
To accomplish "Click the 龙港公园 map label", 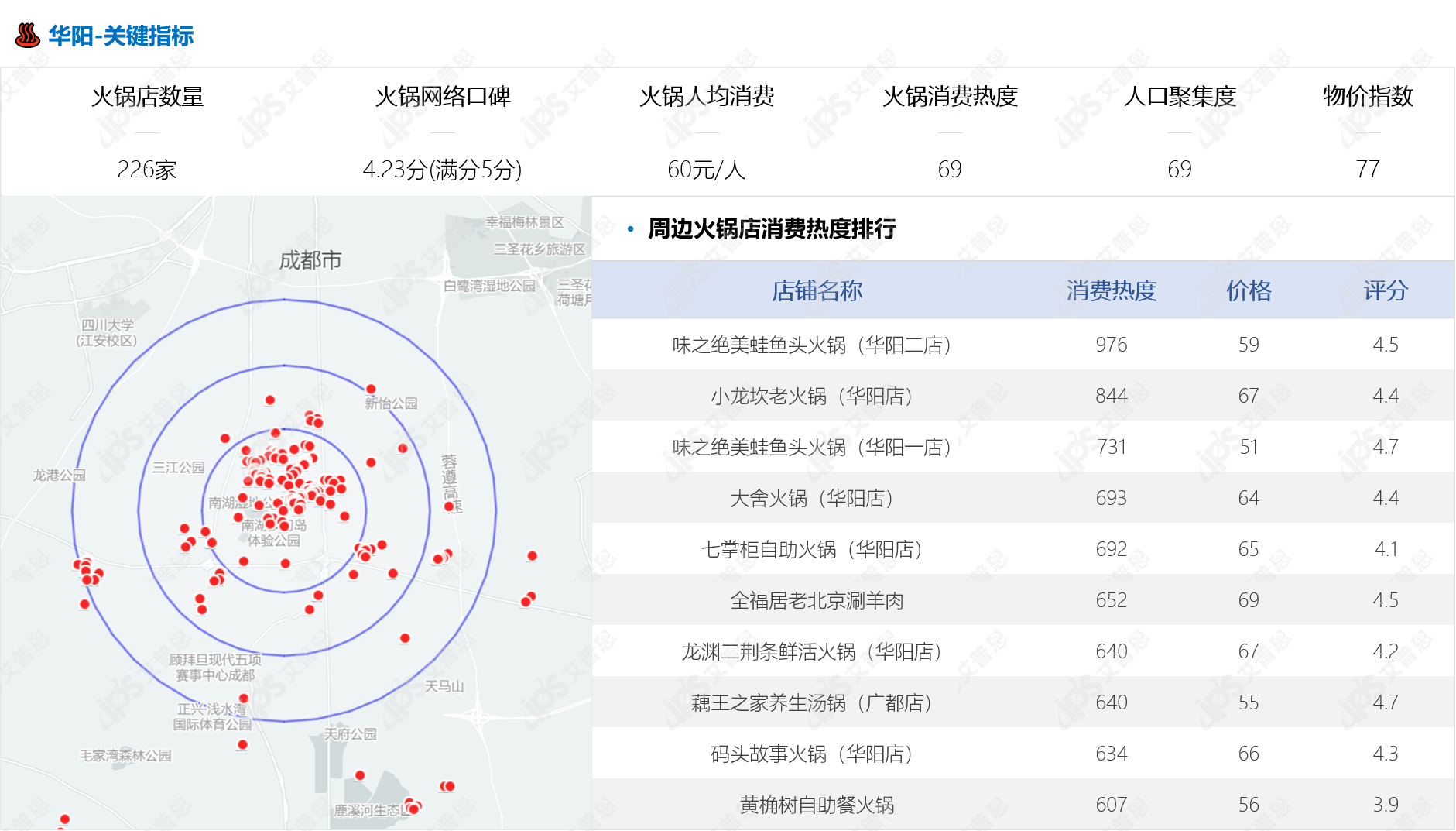I will coord(59,475).
